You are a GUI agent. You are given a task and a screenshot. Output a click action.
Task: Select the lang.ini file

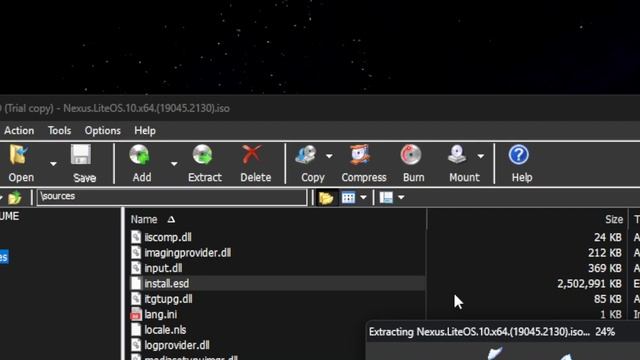tap(160, 315)
